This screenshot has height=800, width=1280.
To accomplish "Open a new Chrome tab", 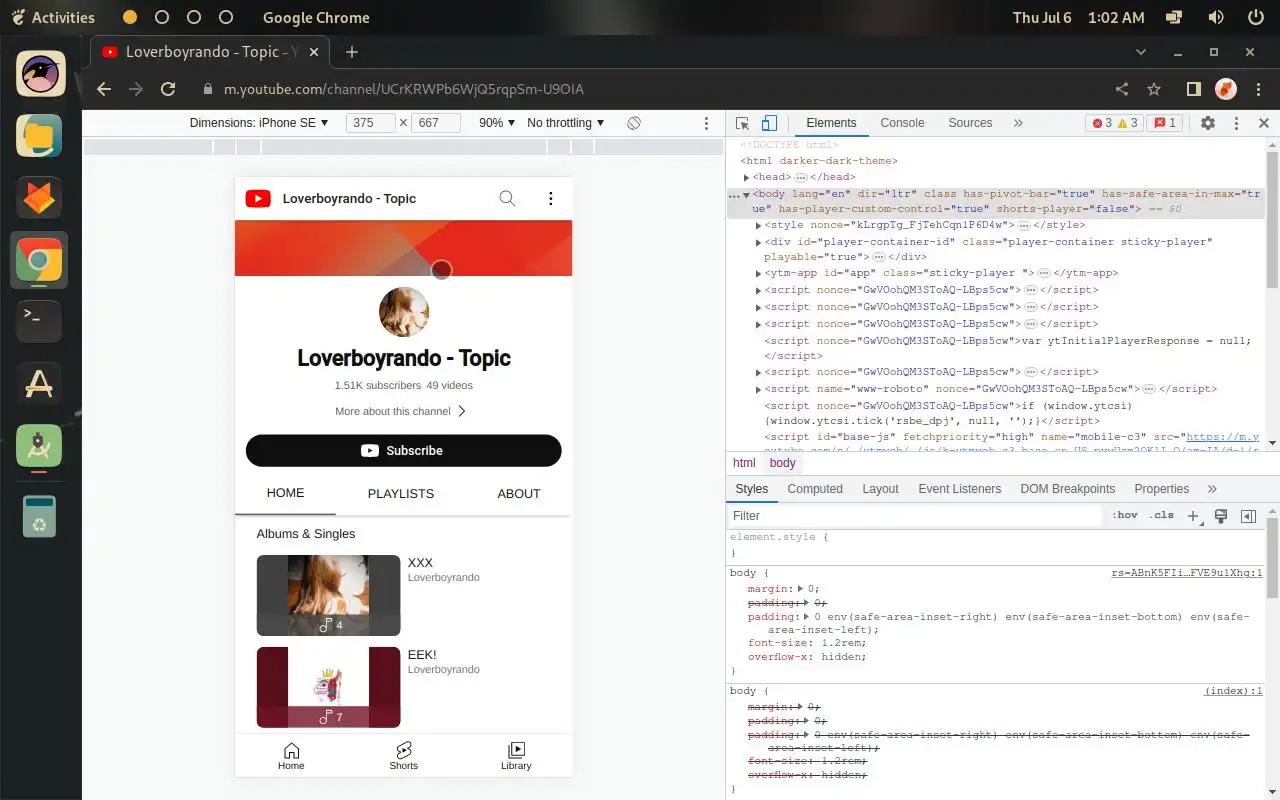I will 352,52.
